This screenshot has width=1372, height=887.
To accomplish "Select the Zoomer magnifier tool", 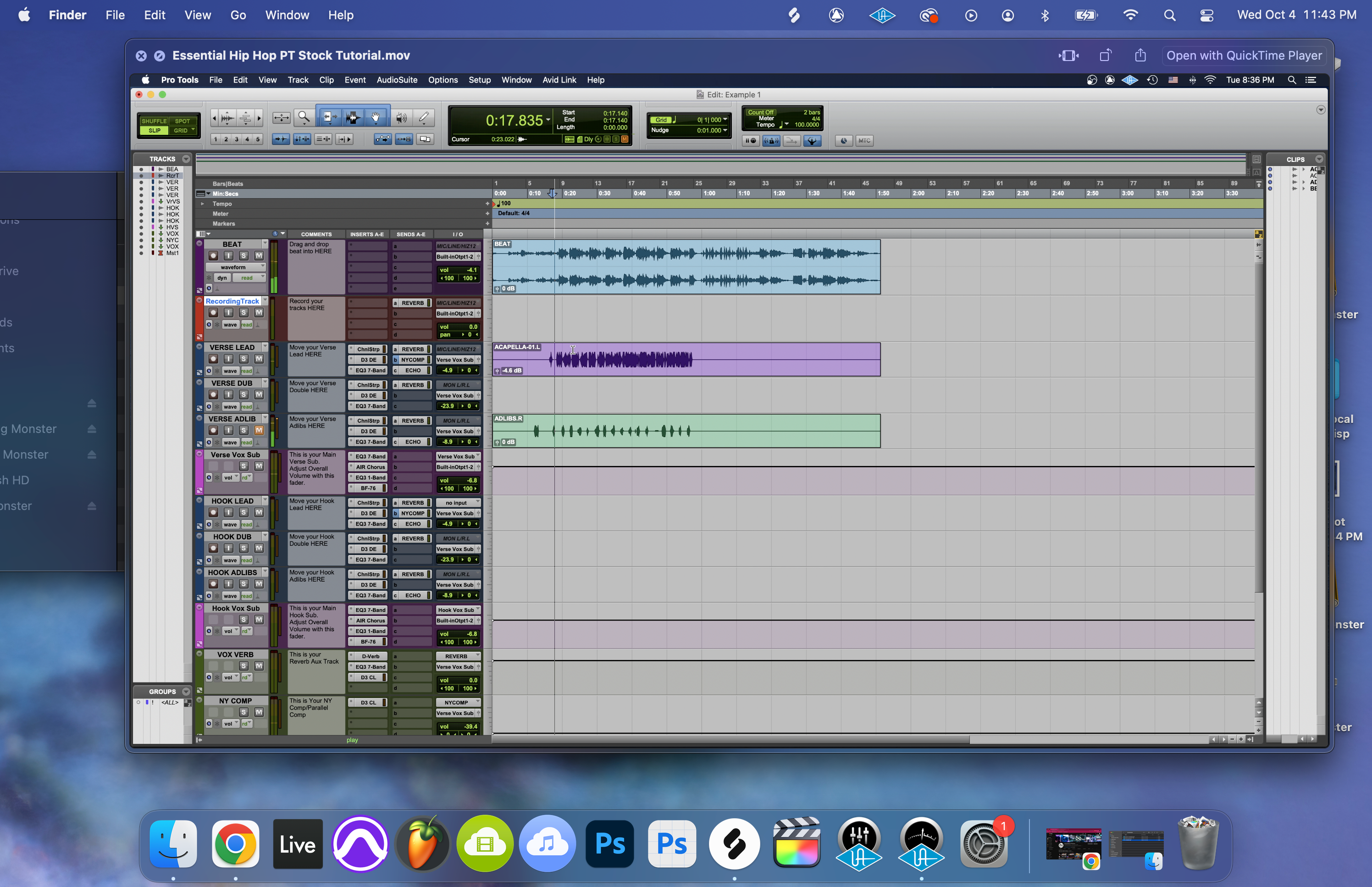I will point(304,118).
